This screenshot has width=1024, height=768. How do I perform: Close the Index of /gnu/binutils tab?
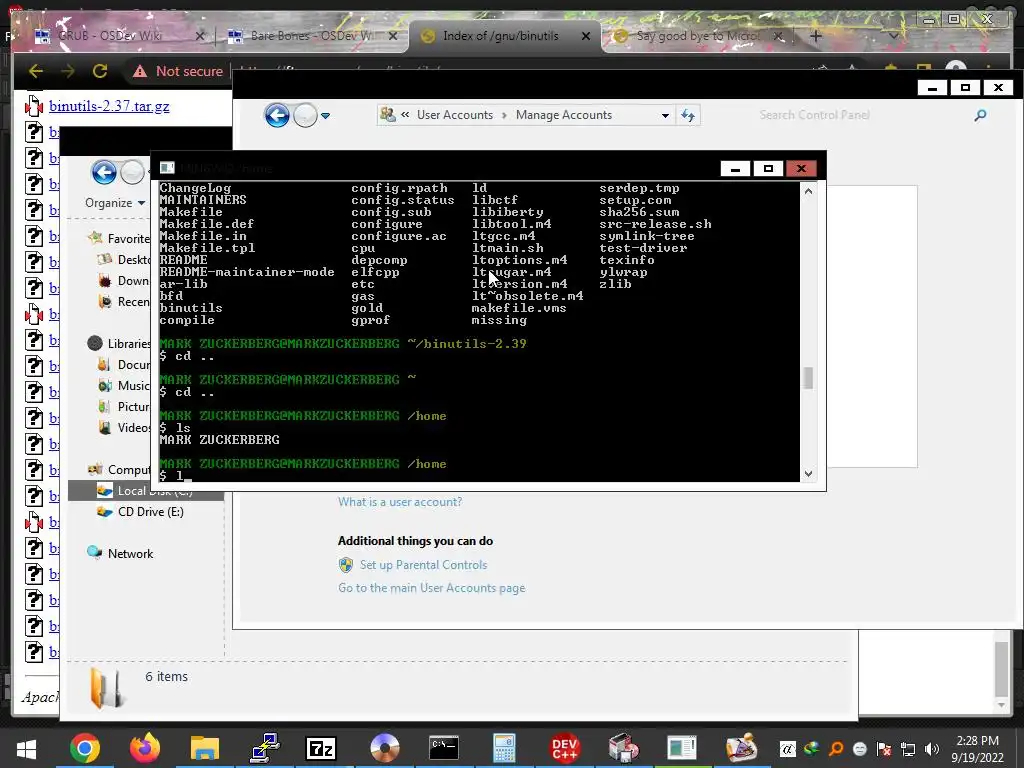(586, 36)
